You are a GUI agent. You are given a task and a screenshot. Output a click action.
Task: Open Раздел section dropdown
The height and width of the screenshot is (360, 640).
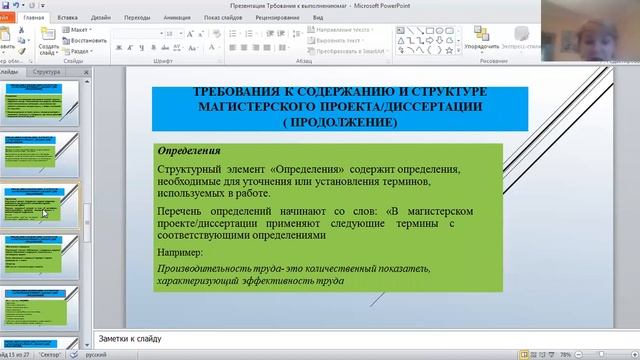(x=78, y=51)
